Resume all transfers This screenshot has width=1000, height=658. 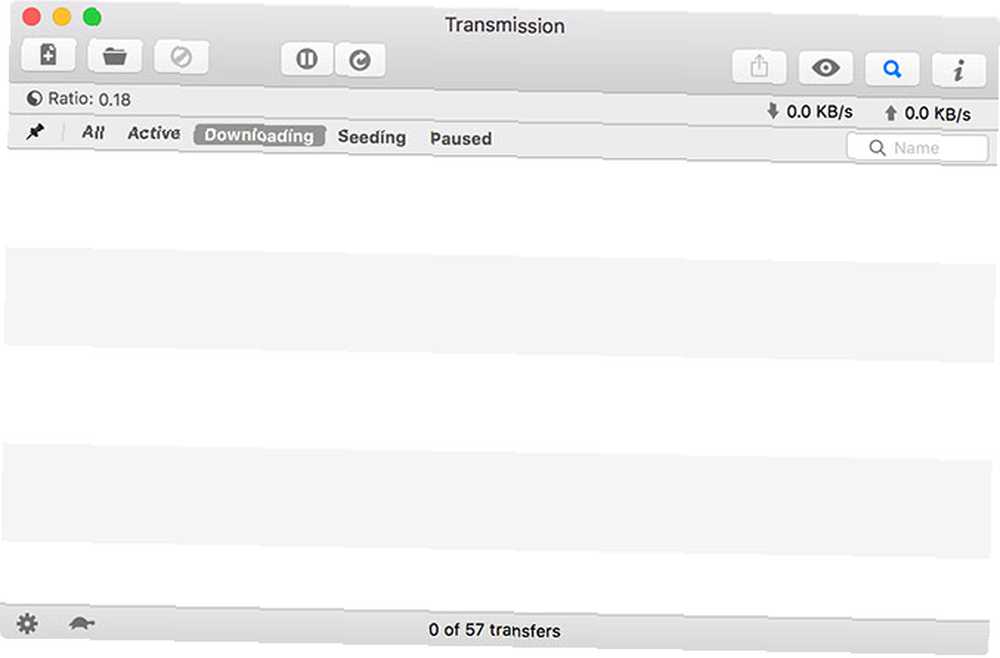(360, 61)
